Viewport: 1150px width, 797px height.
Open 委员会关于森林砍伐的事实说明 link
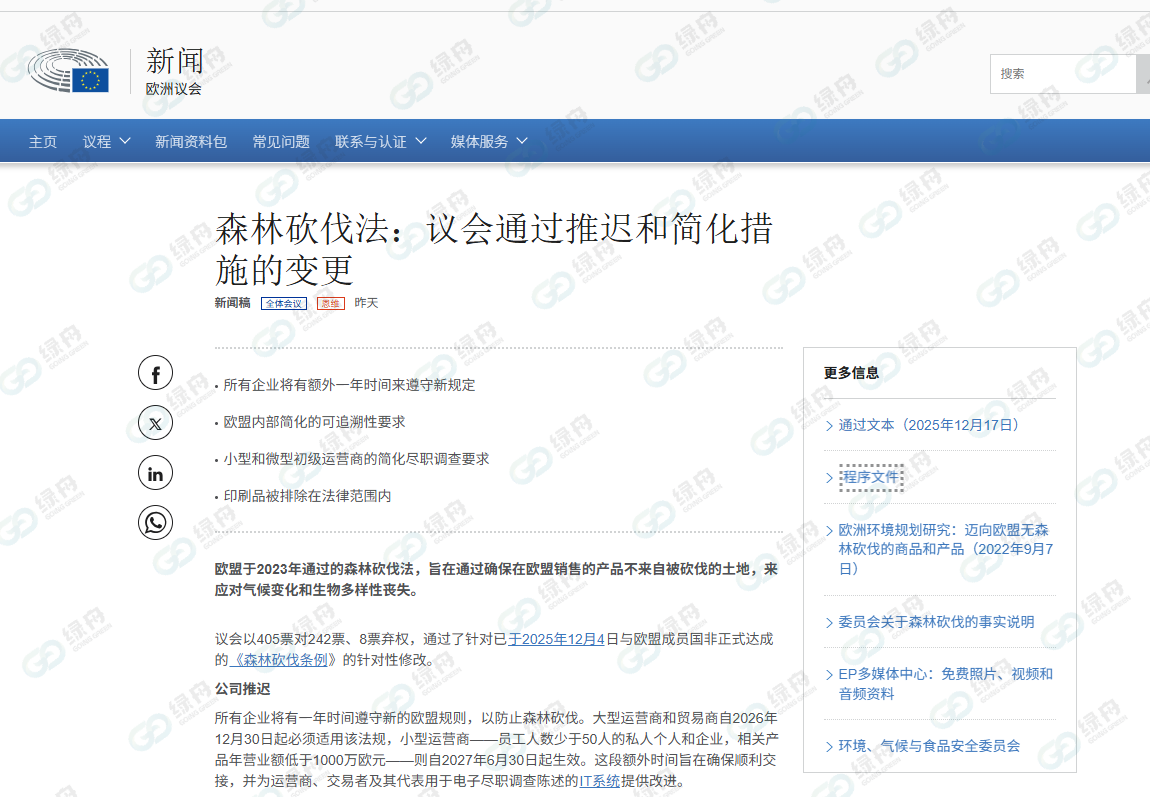(936, 622)
